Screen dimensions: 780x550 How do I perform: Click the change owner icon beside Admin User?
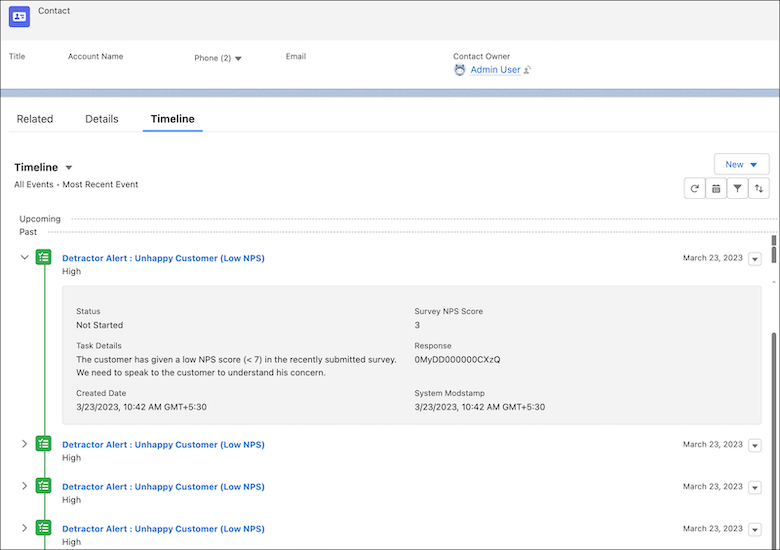pos(527,70)
